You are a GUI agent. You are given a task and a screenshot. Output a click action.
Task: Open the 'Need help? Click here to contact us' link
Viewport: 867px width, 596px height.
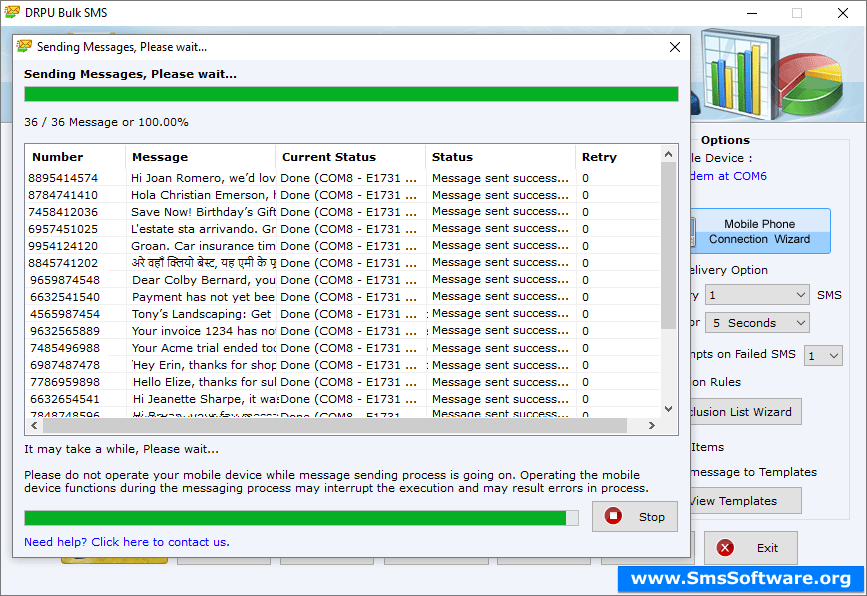click(x=127, y=542)
